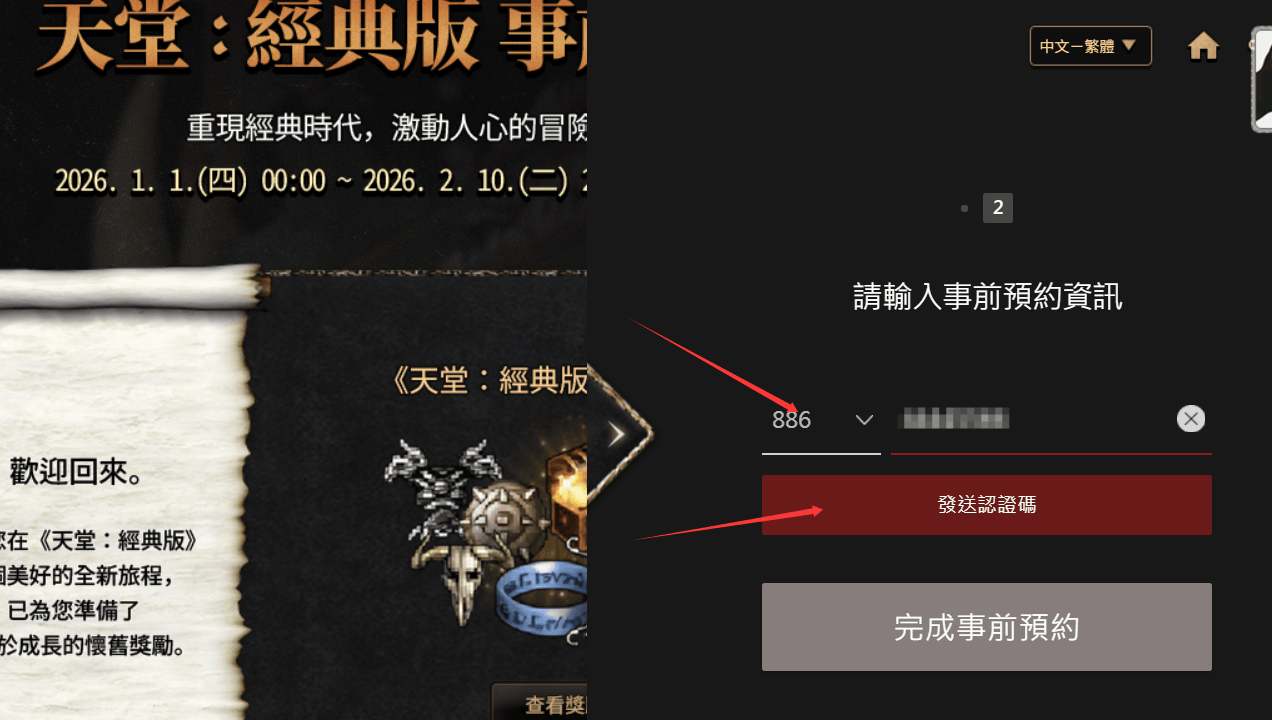This screenshot has height=720, width=1272.
Task: Select the step 2 indicator
Action: pyautogui.click(x=998, y=208)
